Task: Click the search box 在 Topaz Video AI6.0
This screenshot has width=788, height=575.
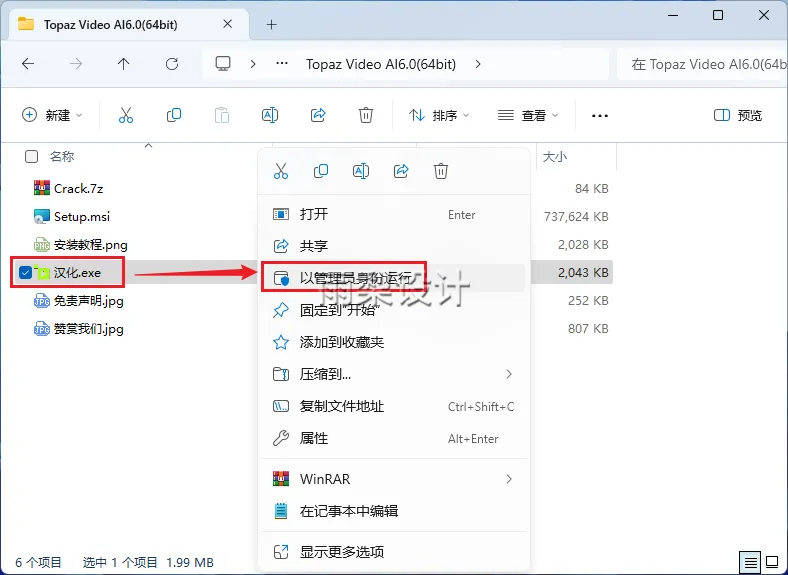Action: point(702,64)
